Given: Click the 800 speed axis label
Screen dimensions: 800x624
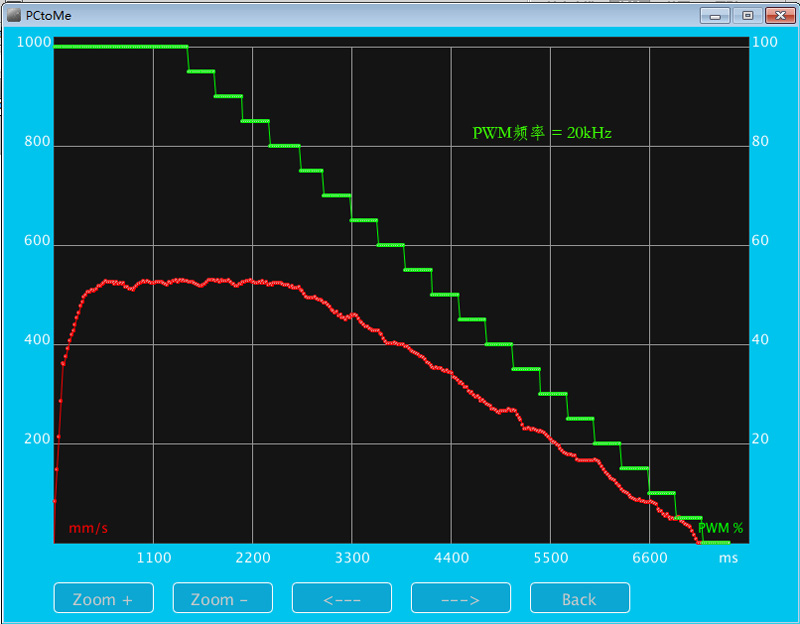Looking at the screenshot, I should 38,141.
